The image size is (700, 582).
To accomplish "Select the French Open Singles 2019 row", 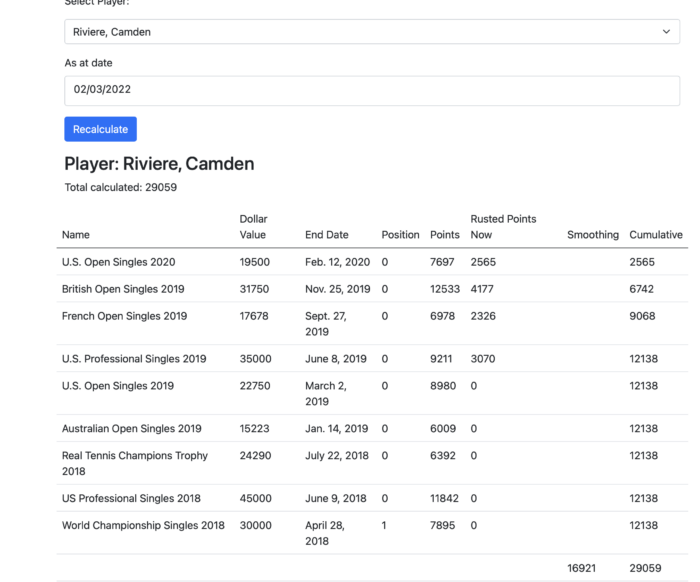I will pos(124,316).
